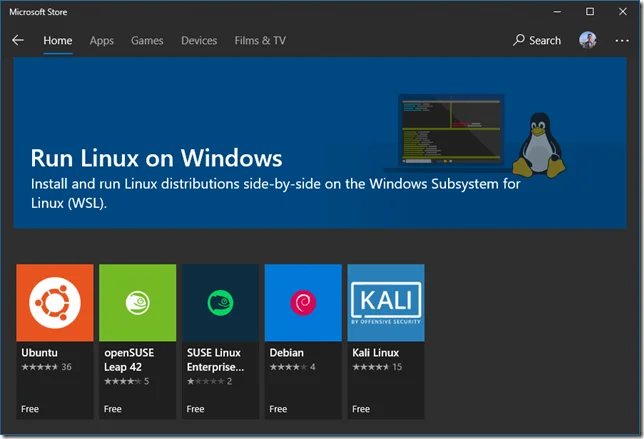Click the back arrow button

(x=18, y=41)
